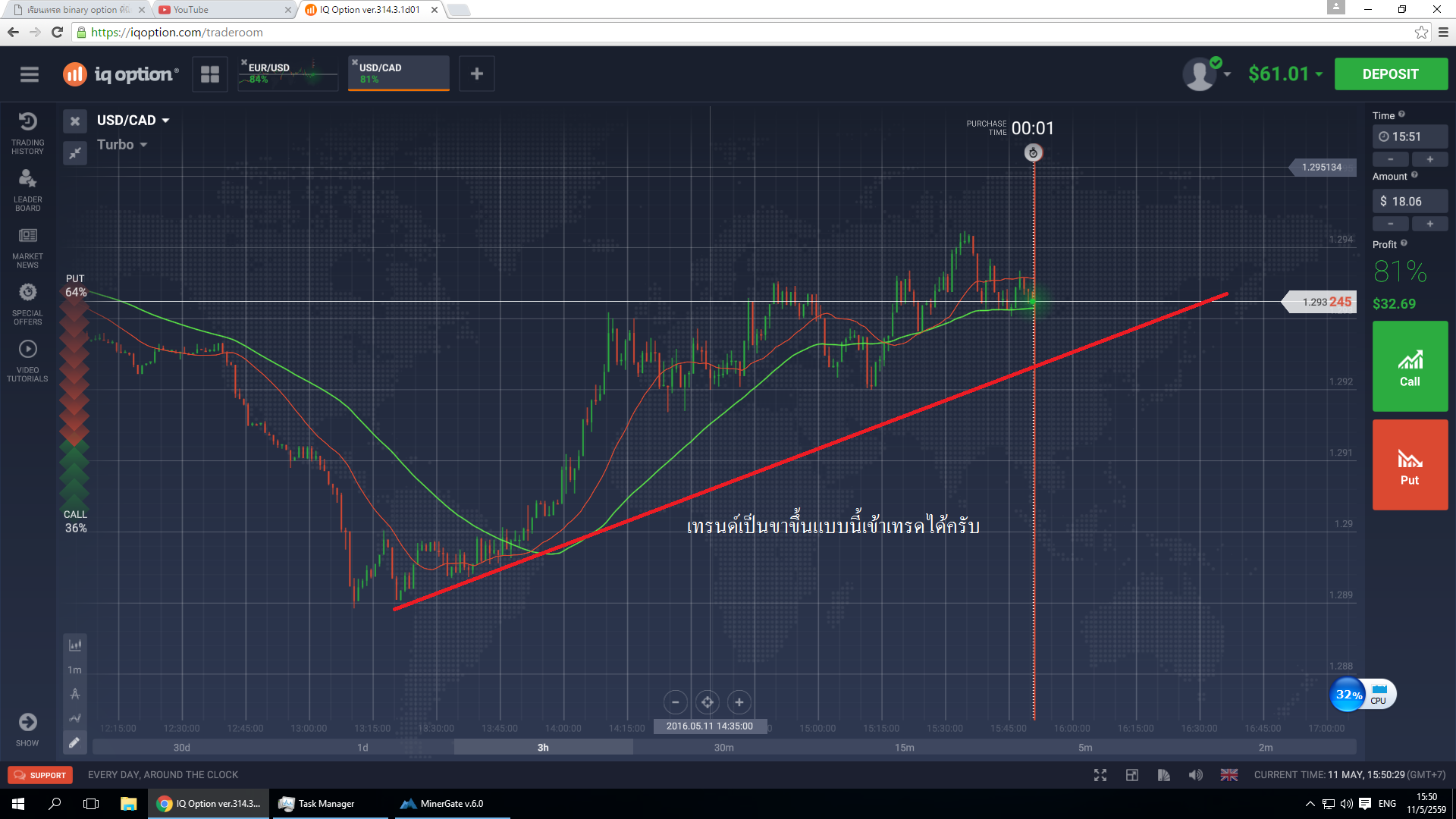Image resolution: width=1456 pixels, height=819 pixels.
Task: Open the multi-chart grid layout icon
Action: pos(210,74)
